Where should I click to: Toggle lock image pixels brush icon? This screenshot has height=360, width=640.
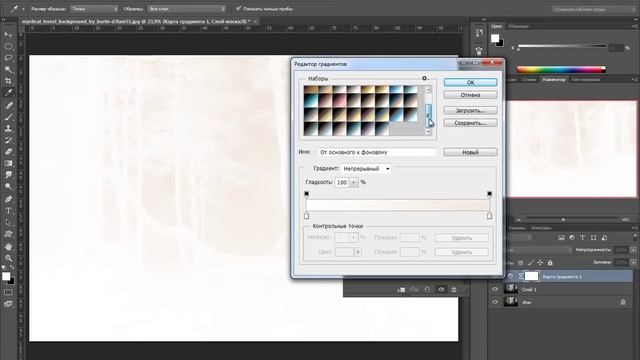pos(530,263)
